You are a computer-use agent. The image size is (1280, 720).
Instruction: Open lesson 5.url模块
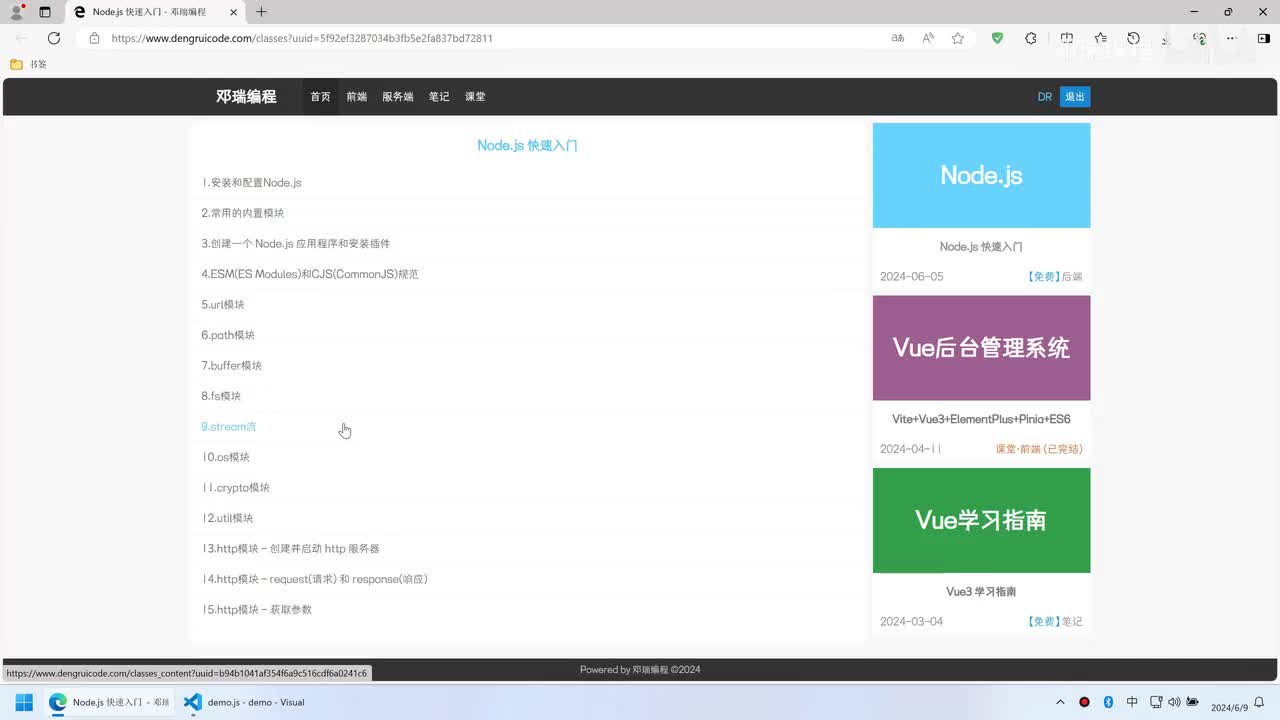tap(222, 305)
